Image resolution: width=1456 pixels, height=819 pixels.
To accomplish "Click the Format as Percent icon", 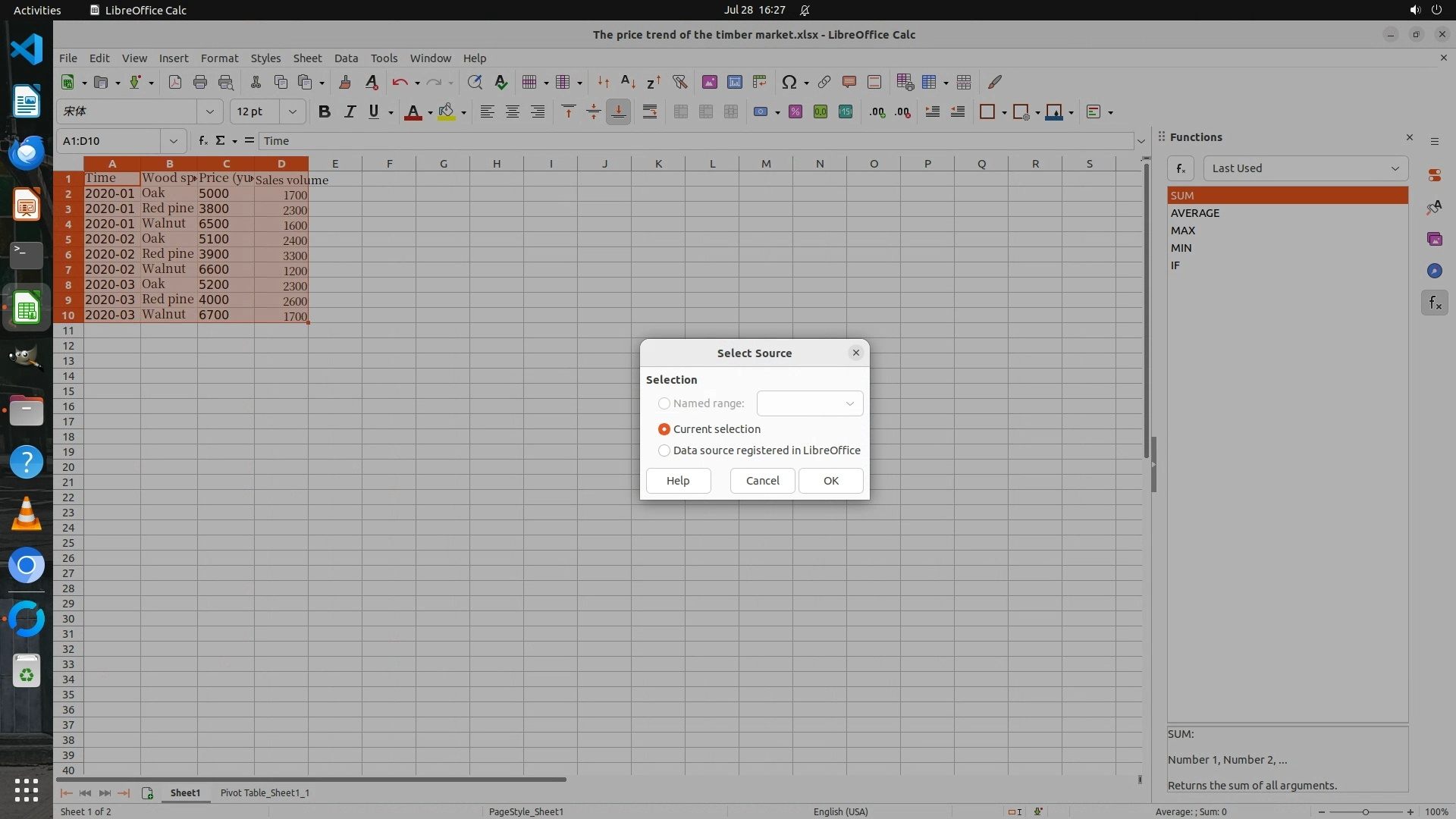I will click(x=795, y=112).
